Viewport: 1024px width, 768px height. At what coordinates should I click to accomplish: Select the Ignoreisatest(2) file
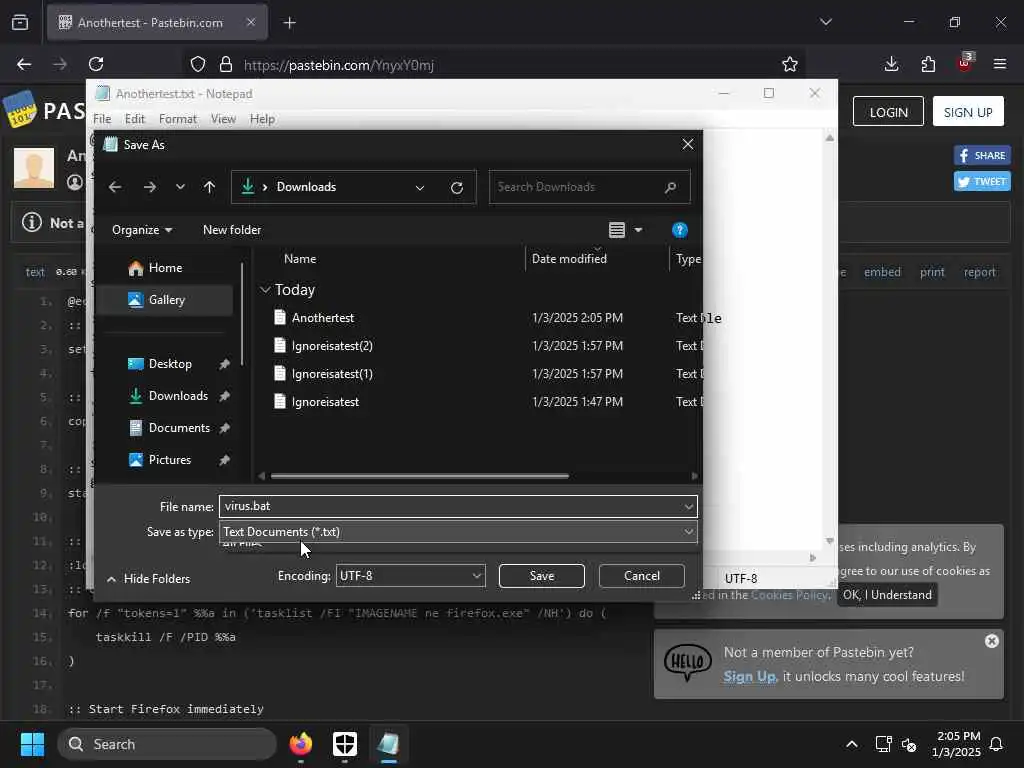click(x=332, y=346)
